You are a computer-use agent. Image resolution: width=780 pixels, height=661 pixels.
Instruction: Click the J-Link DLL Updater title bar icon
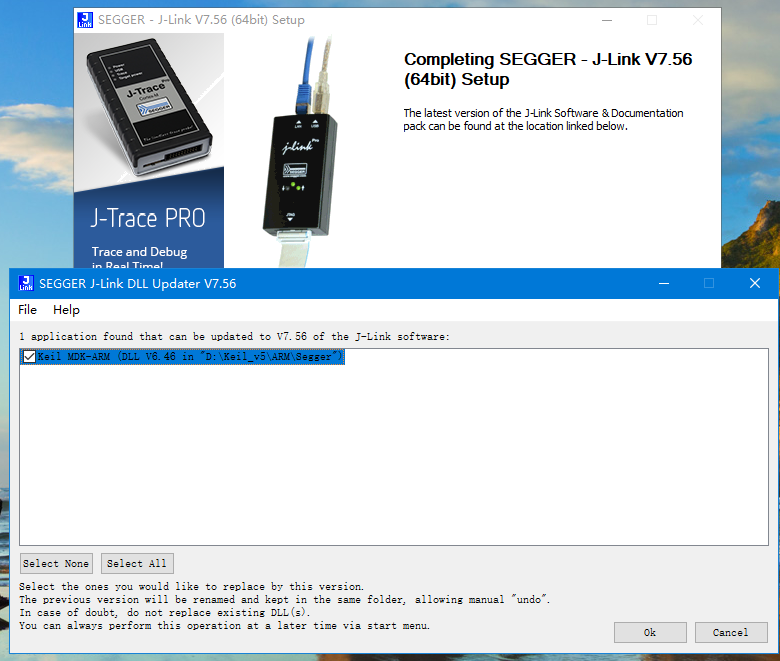(26, 283)
